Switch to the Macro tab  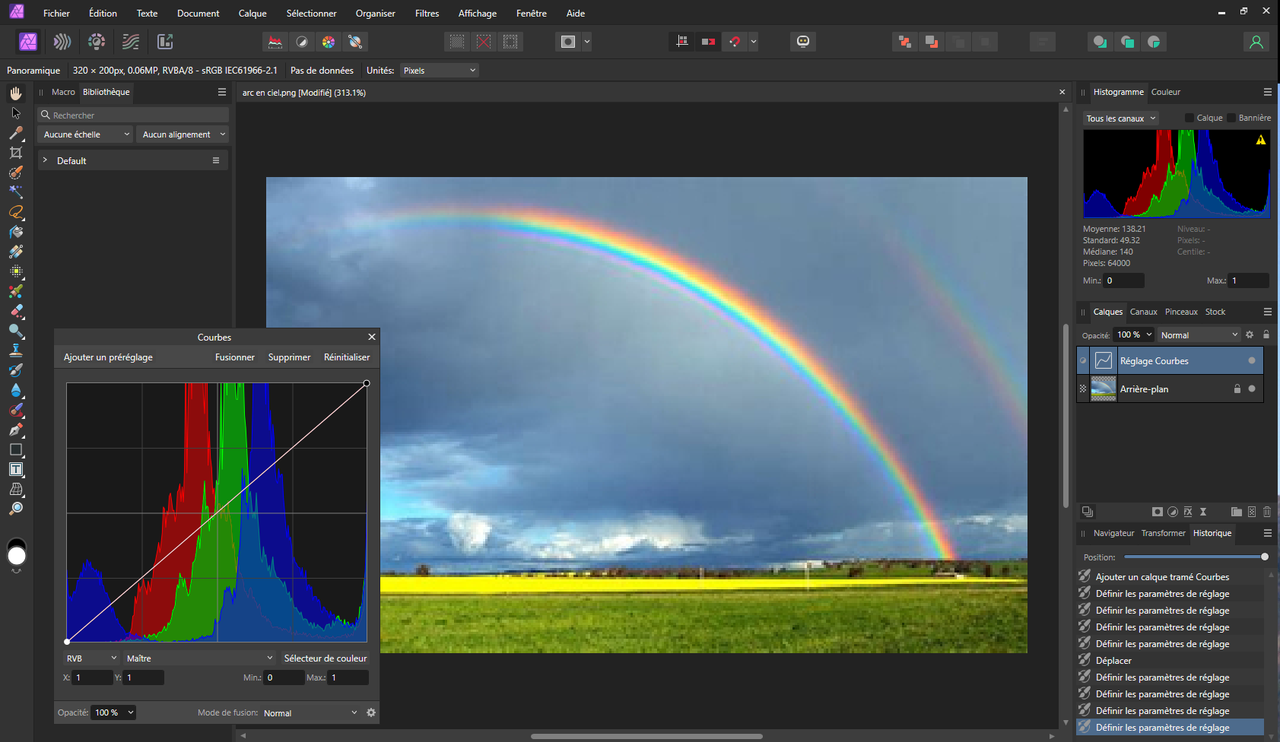[x=63, y=92]
